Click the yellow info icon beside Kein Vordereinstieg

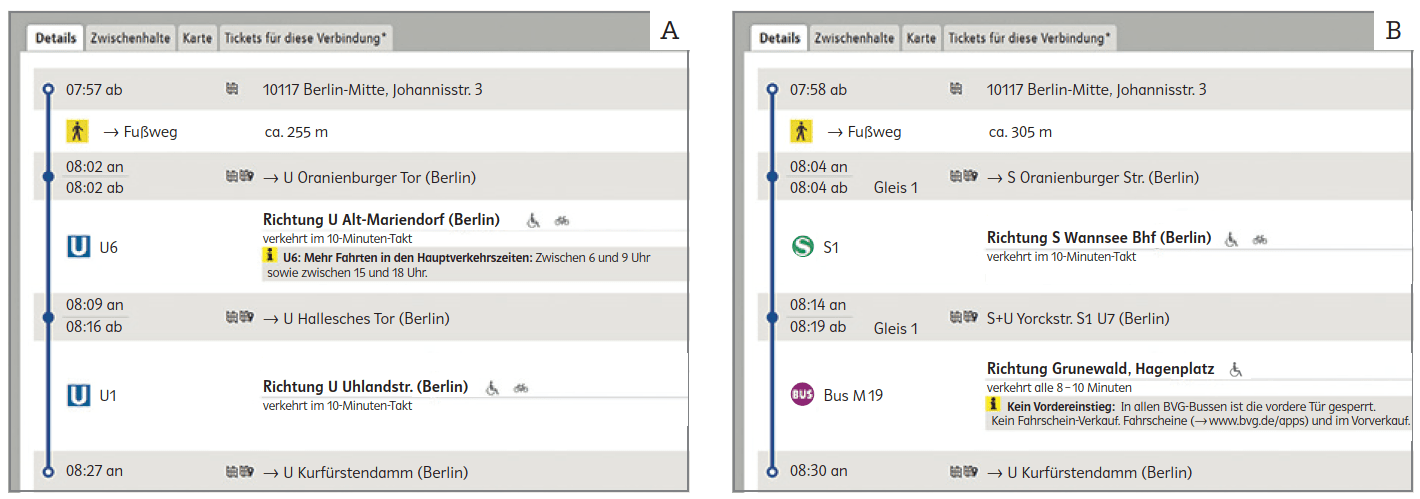(x=993, y=406)
